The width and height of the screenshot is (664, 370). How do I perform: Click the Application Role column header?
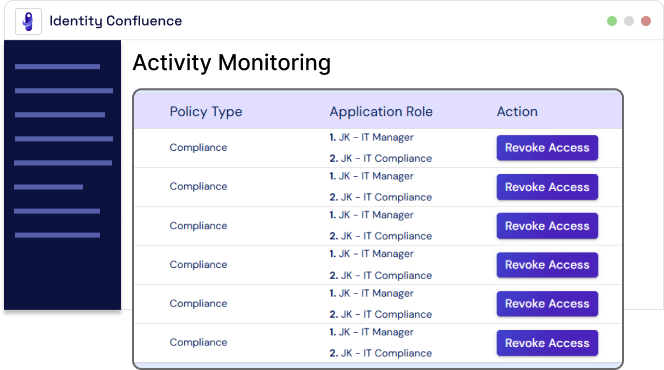point(381,111)
